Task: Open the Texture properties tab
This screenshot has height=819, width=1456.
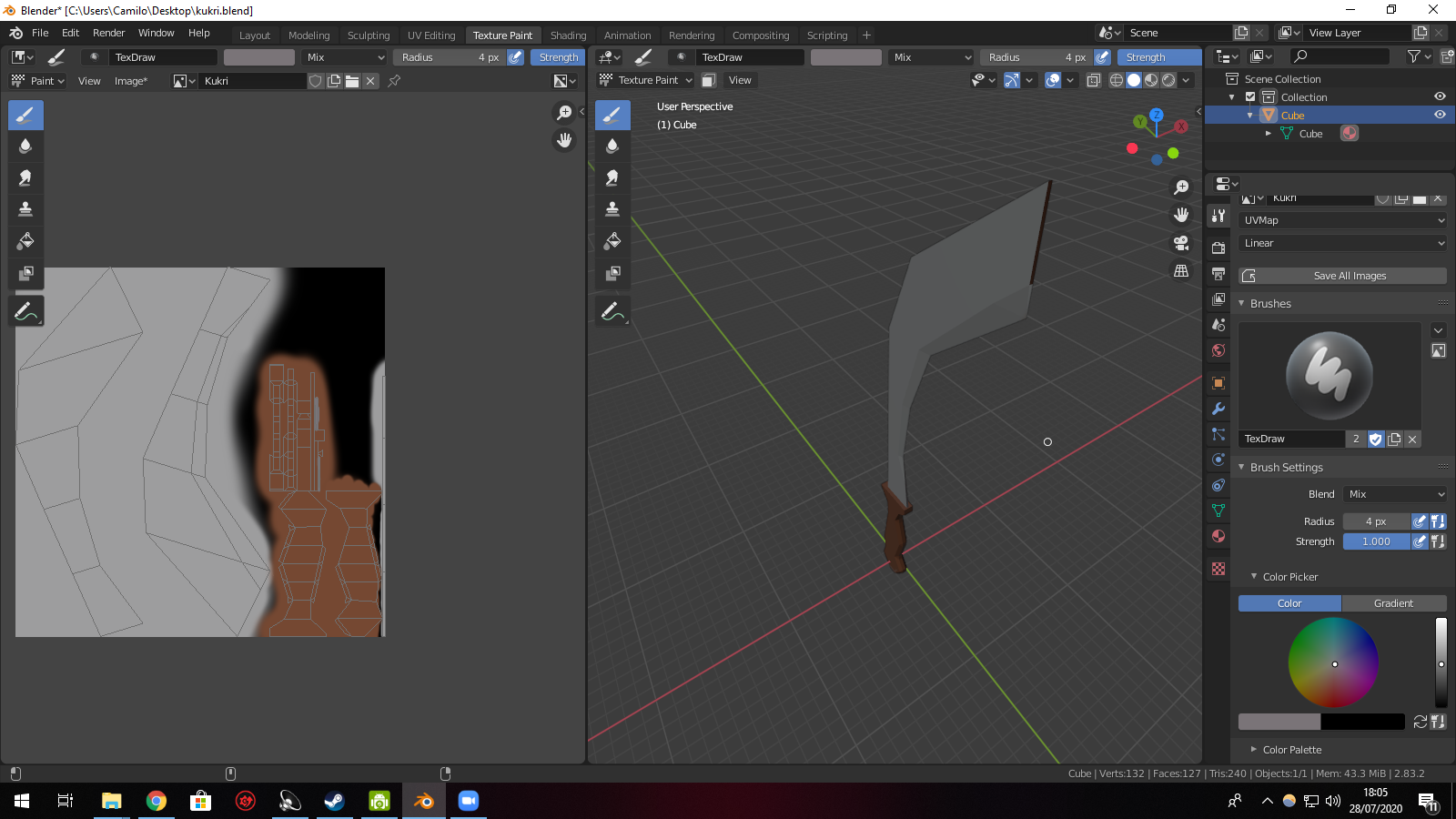Action: point(1218,569)
